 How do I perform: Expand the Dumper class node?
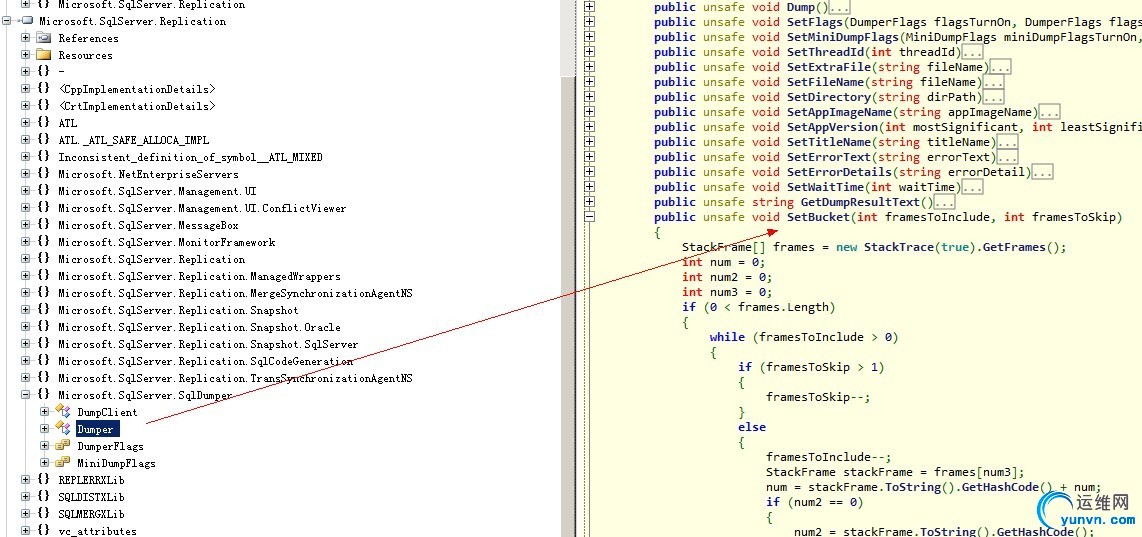coord(45,428)
